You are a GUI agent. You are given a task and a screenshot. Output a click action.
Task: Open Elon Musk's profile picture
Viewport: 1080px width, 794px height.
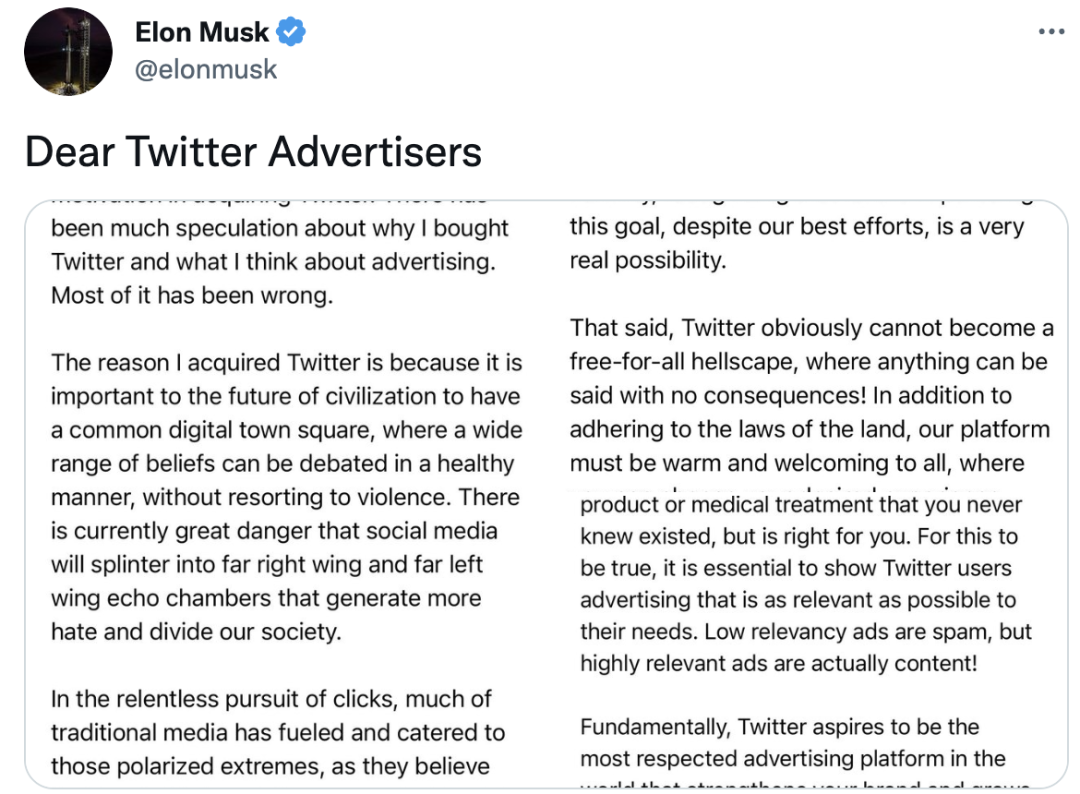[x=68, y=52]
